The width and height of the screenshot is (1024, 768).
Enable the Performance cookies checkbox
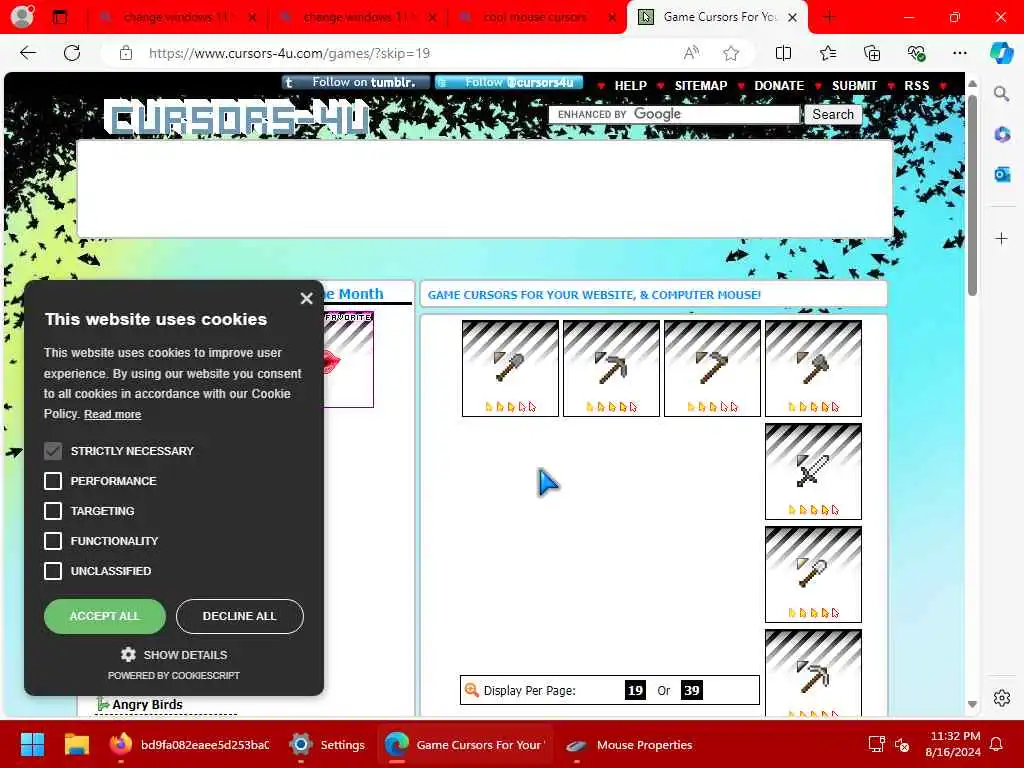pyautogui.click(x=53, y=481)
